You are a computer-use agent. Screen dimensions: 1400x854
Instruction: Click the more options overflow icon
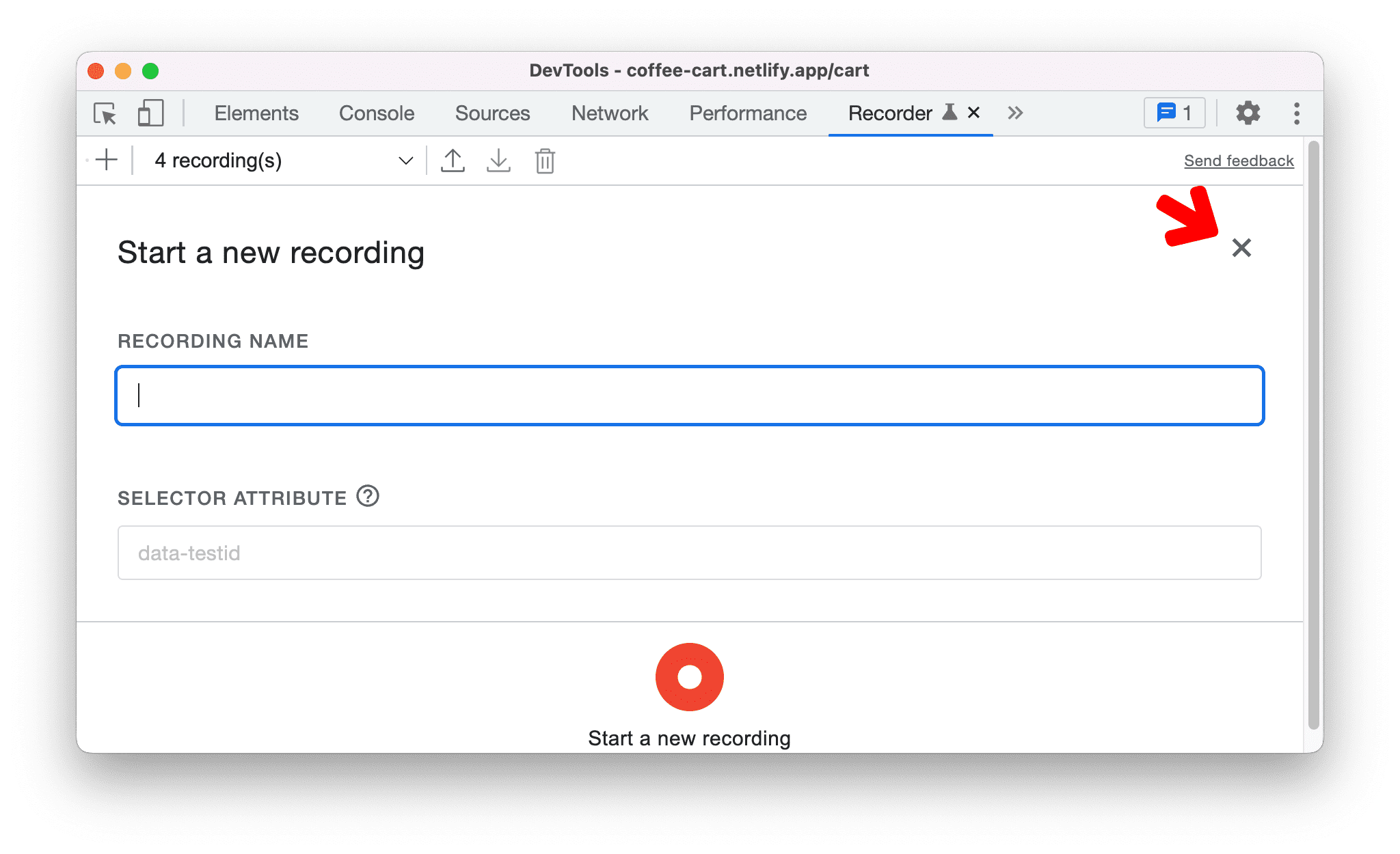coord(1295,113)
